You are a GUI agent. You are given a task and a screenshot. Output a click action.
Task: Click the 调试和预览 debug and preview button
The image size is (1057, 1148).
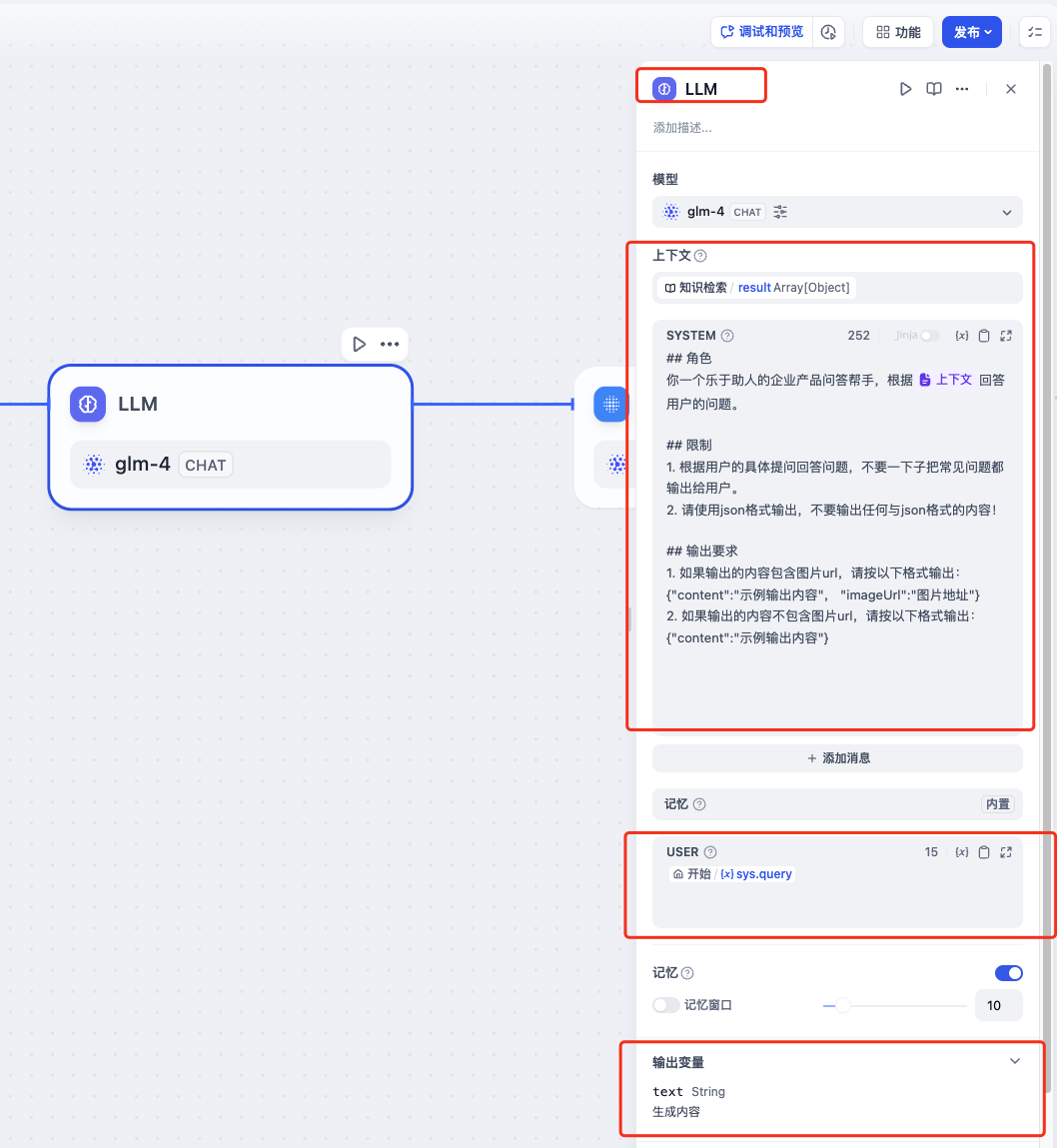[761, 32]
